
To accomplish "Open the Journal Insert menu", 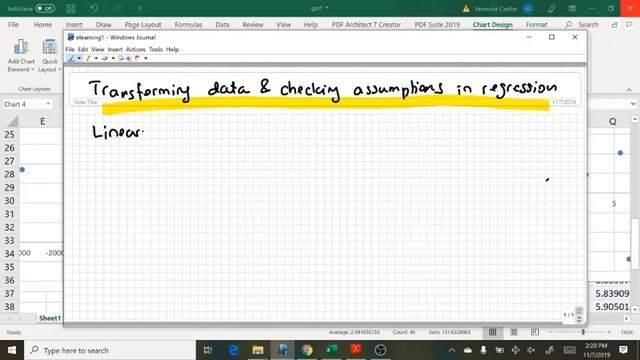I will 115,49.
